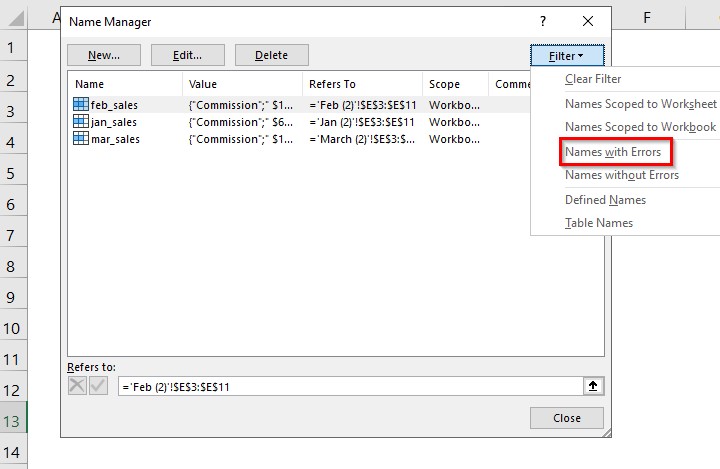Click the Value cell in feb_sales row
Image resolution: width=720 pixels, height=469 pixels.
pos(241,105)
